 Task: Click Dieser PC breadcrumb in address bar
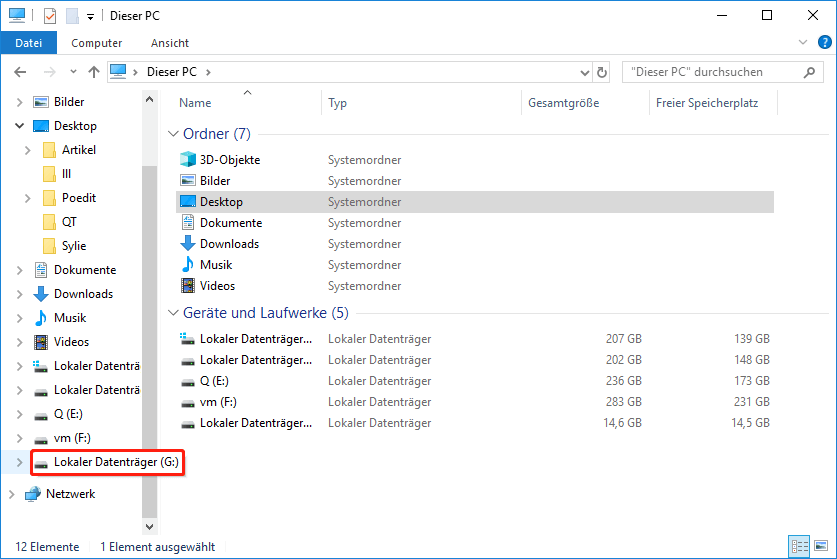click(171, 72)
